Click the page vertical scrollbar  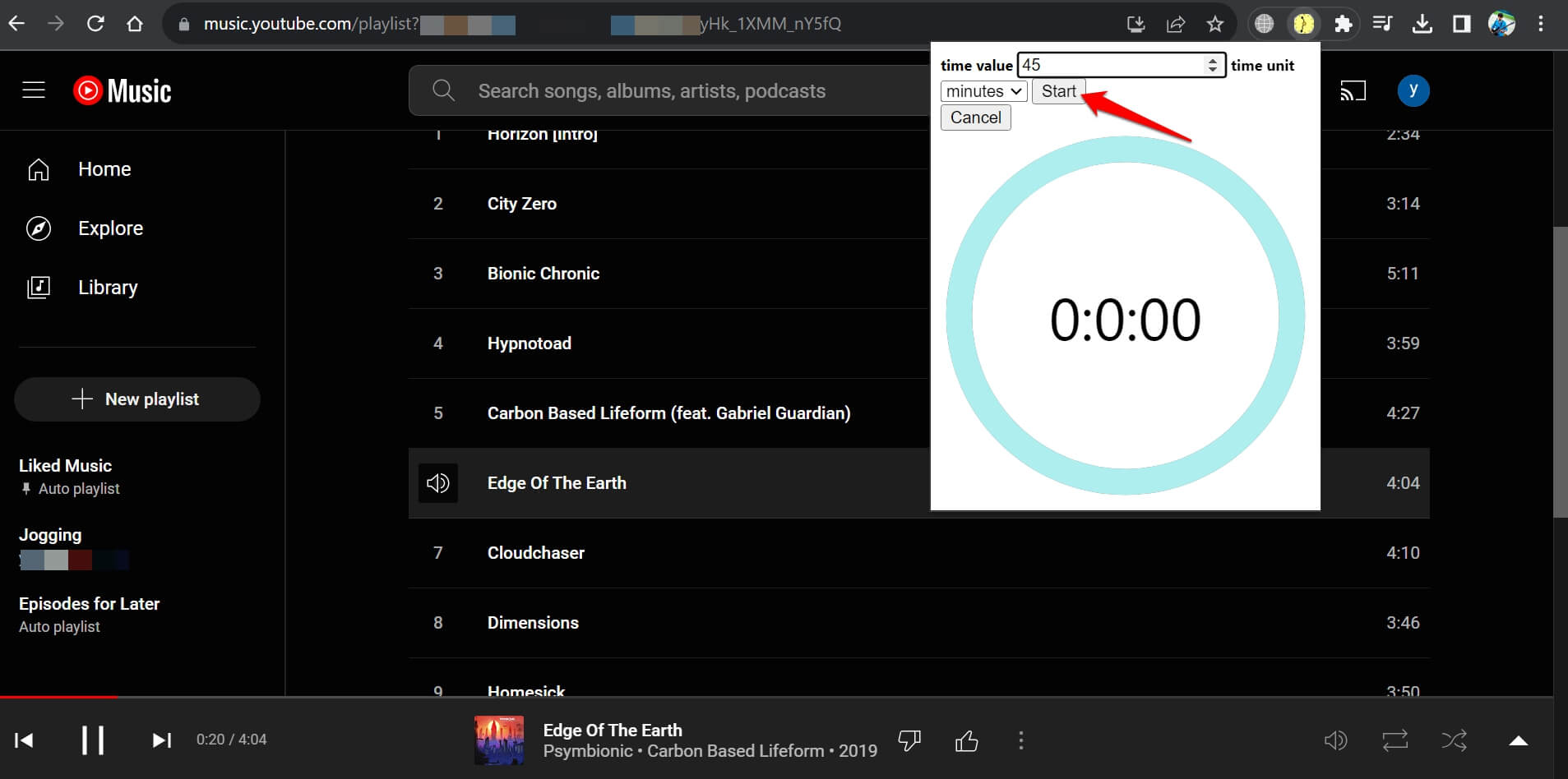pos(1560,371)
